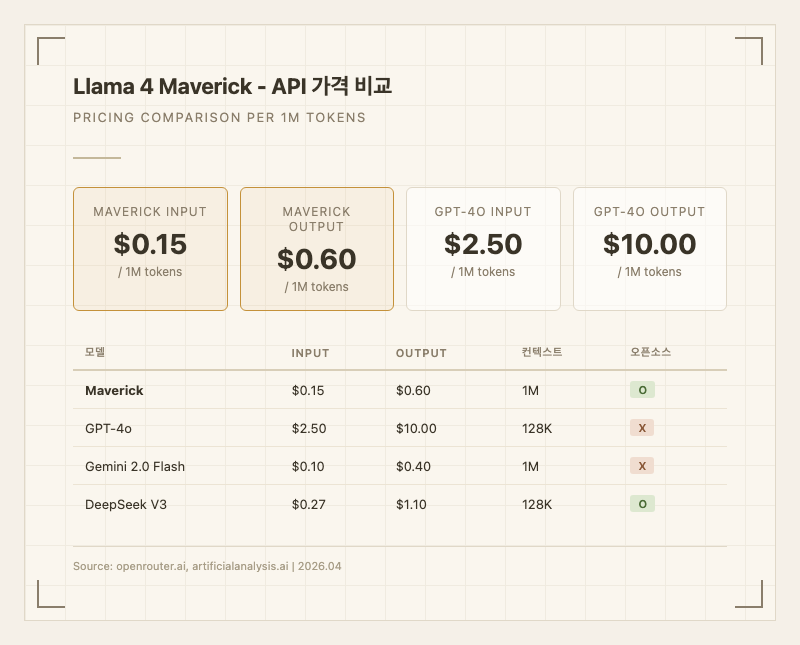
Task: Select the Maverick model name in table
Action: point(114,390)
